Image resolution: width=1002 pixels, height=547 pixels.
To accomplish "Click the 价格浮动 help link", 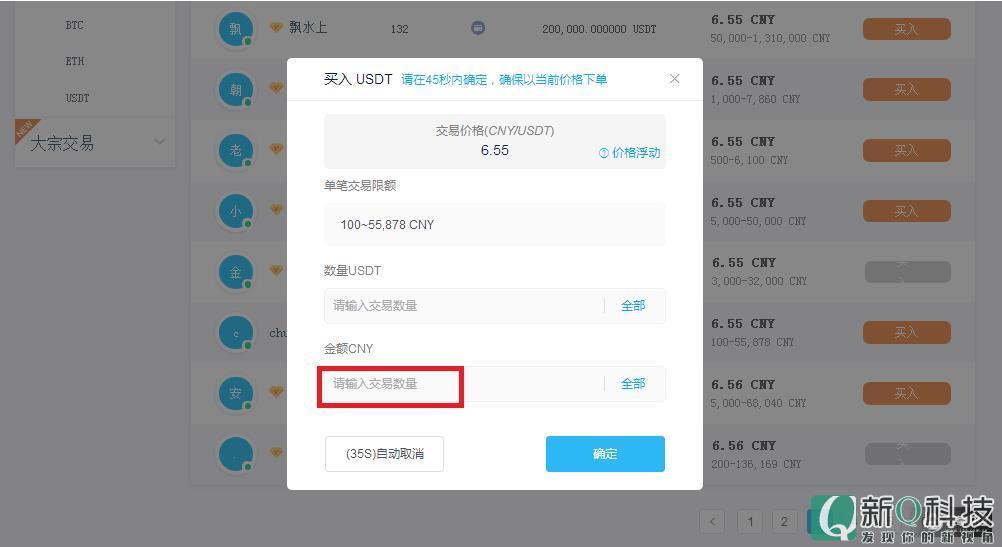I will [636, 153].
